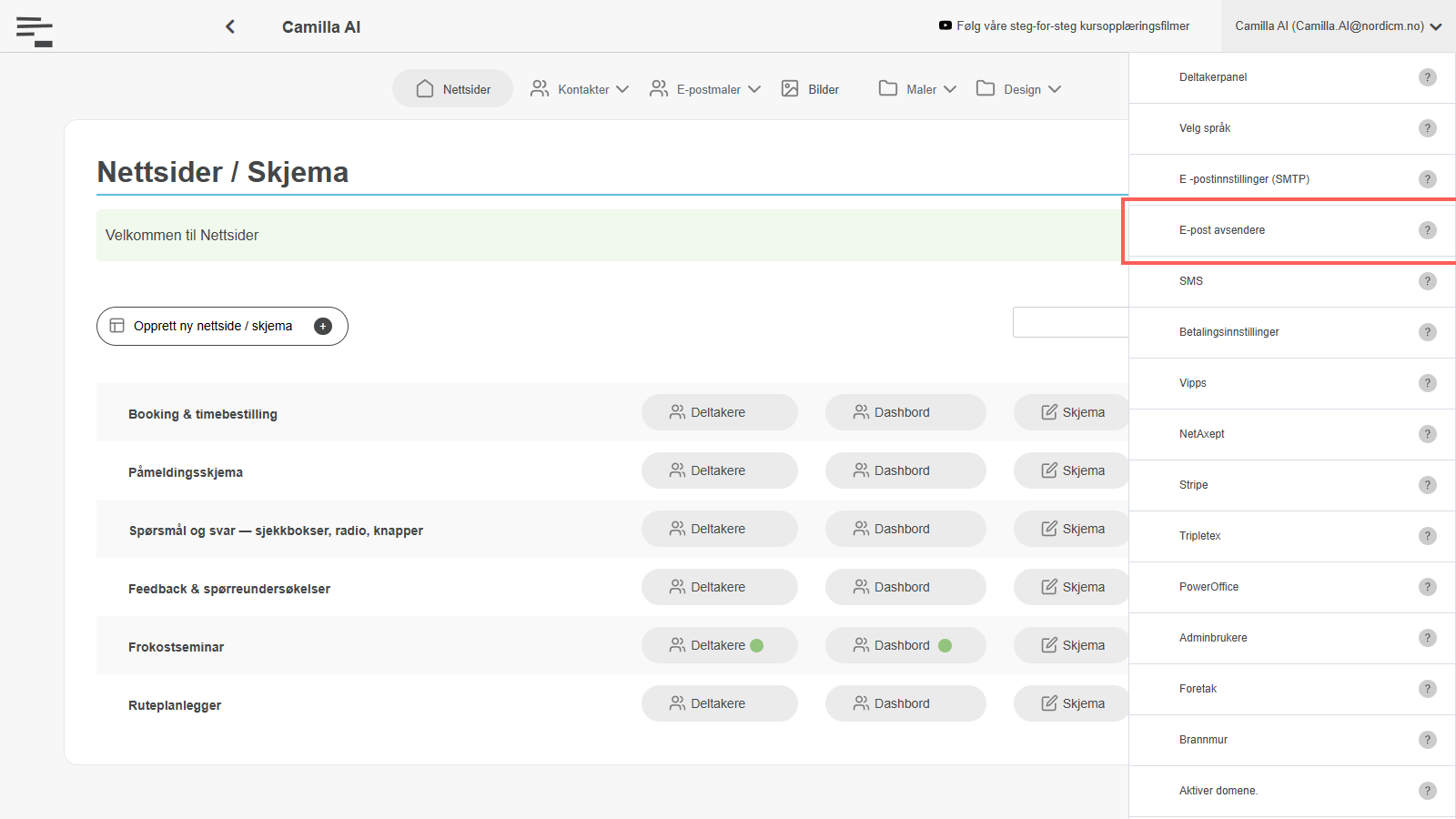1456x819 pixels.
Task: Open Stripe menu entry
Action: 1292,485
